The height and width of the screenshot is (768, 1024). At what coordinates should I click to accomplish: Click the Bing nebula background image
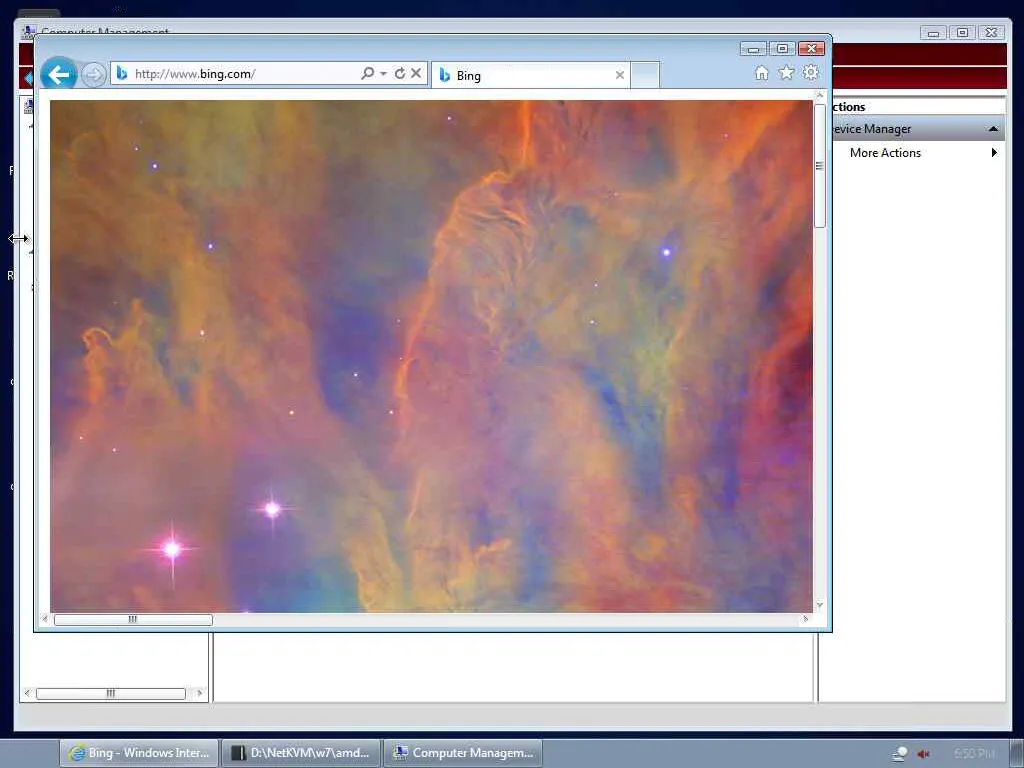click(x=431, y=356)
